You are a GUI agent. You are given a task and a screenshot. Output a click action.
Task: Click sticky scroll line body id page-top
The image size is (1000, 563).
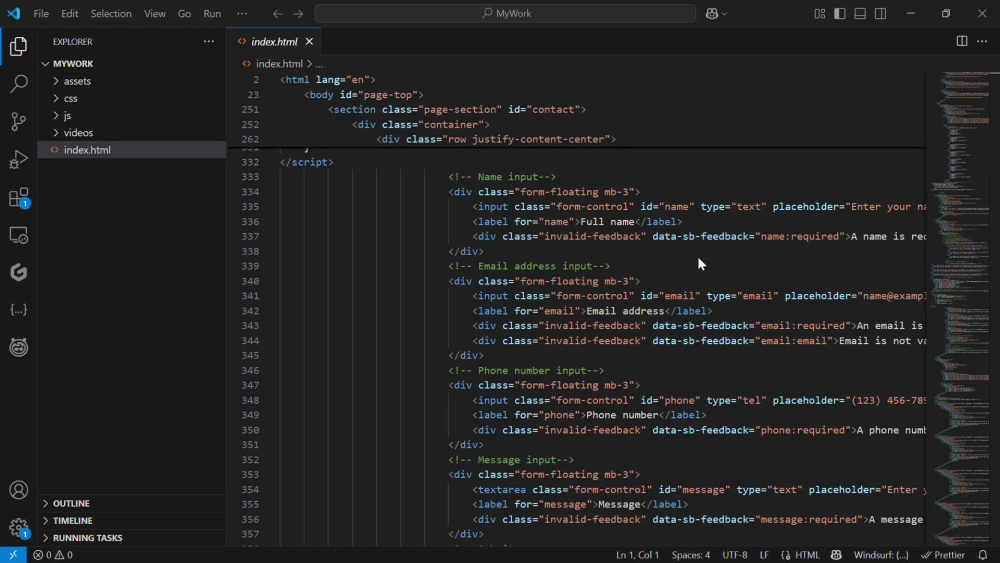tap(364, 94)
